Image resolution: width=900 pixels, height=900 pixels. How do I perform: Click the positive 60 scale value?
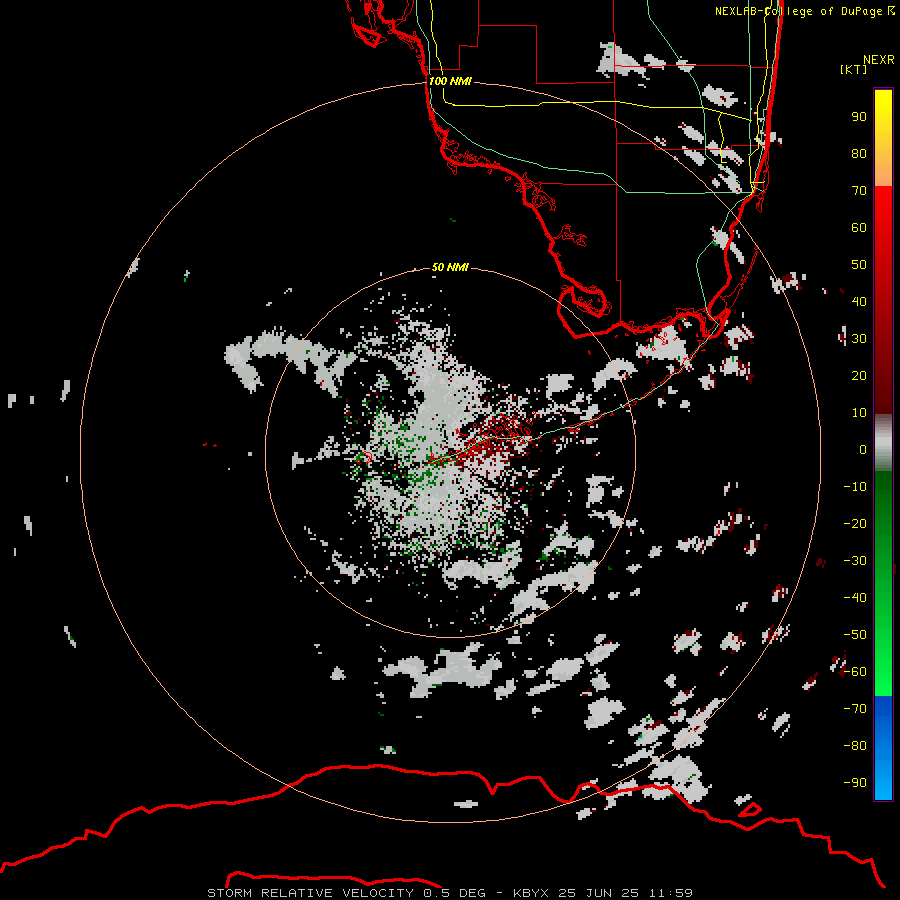pyautogui.click(x=859, y=227)
